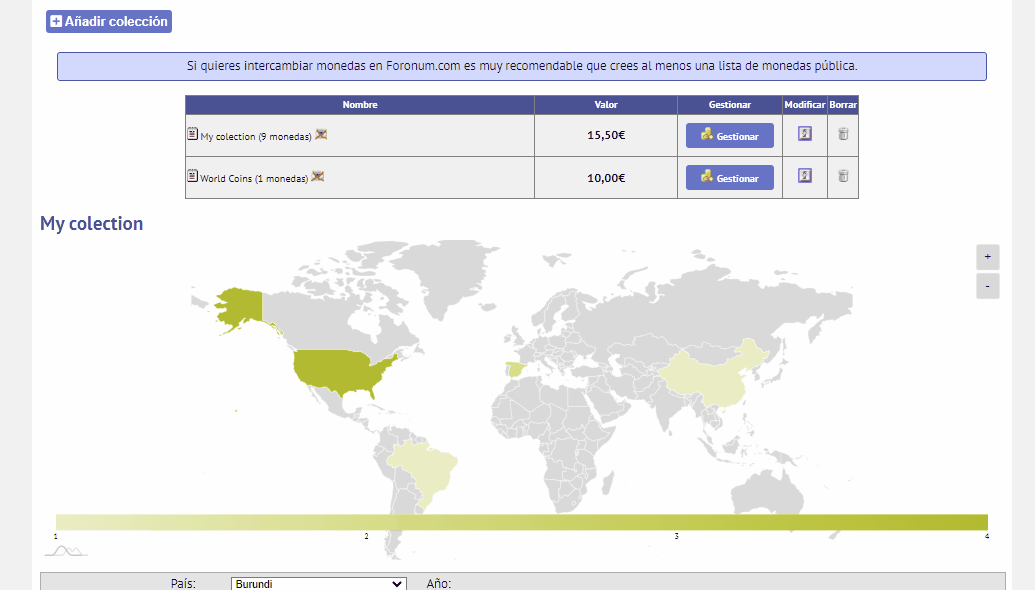This screenshot has width=1035, height=590.
Task: Open Gestionar for My colection
Action: [x=729, y=136]
